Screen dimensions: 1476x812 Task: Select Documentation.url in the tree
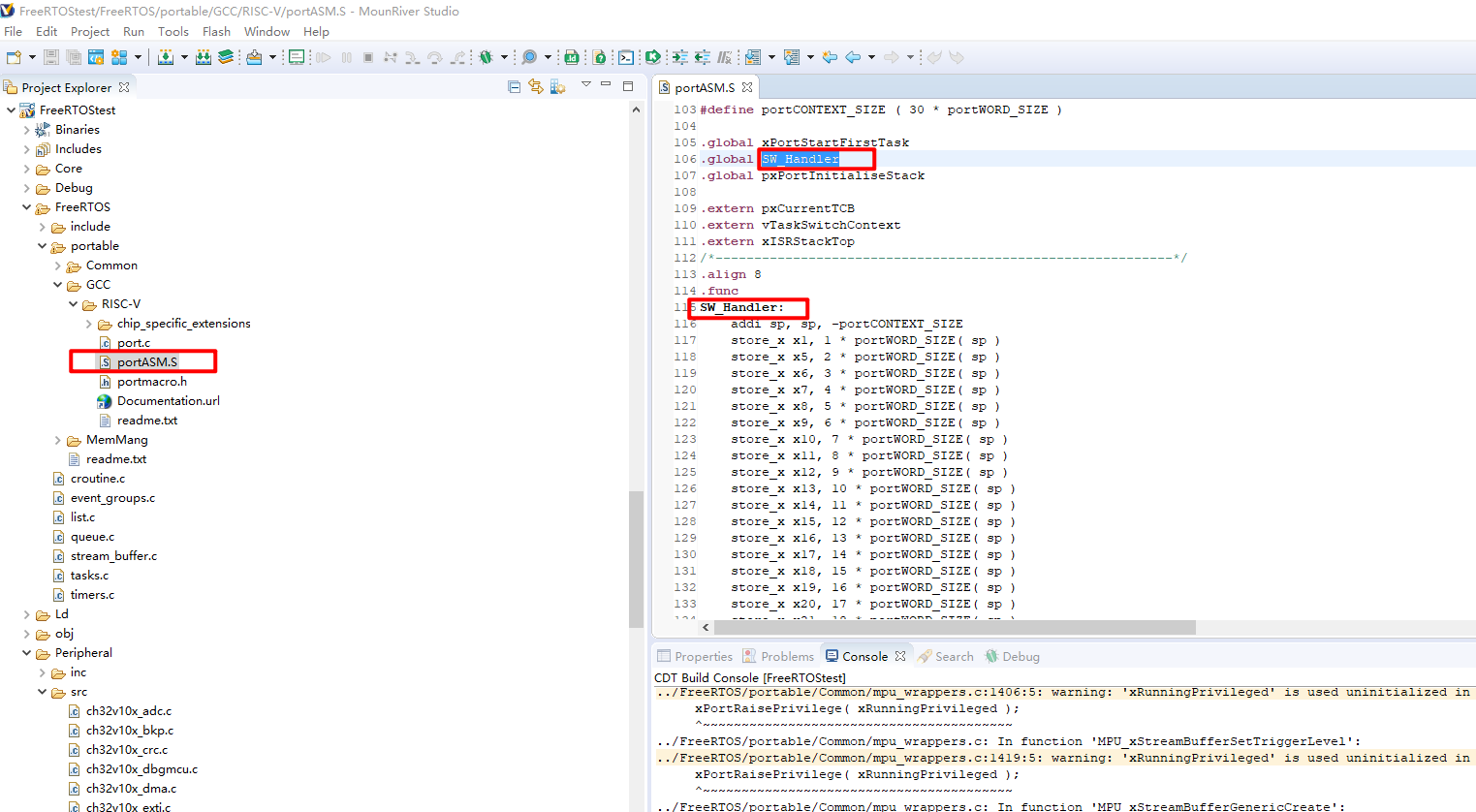click(168, 400)
